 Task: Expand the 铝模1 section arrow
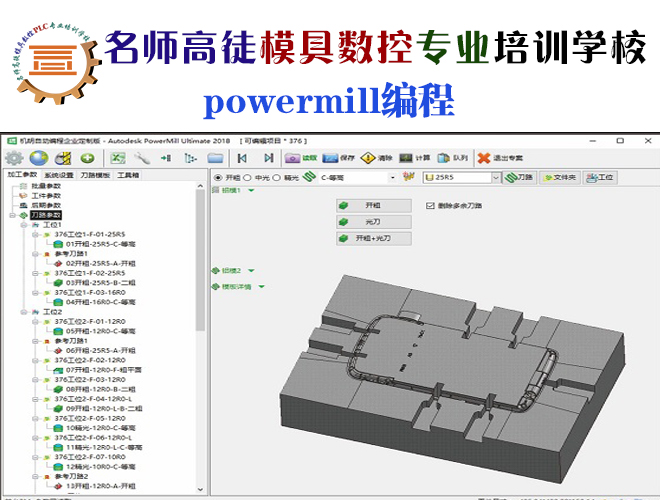point(251,191)
